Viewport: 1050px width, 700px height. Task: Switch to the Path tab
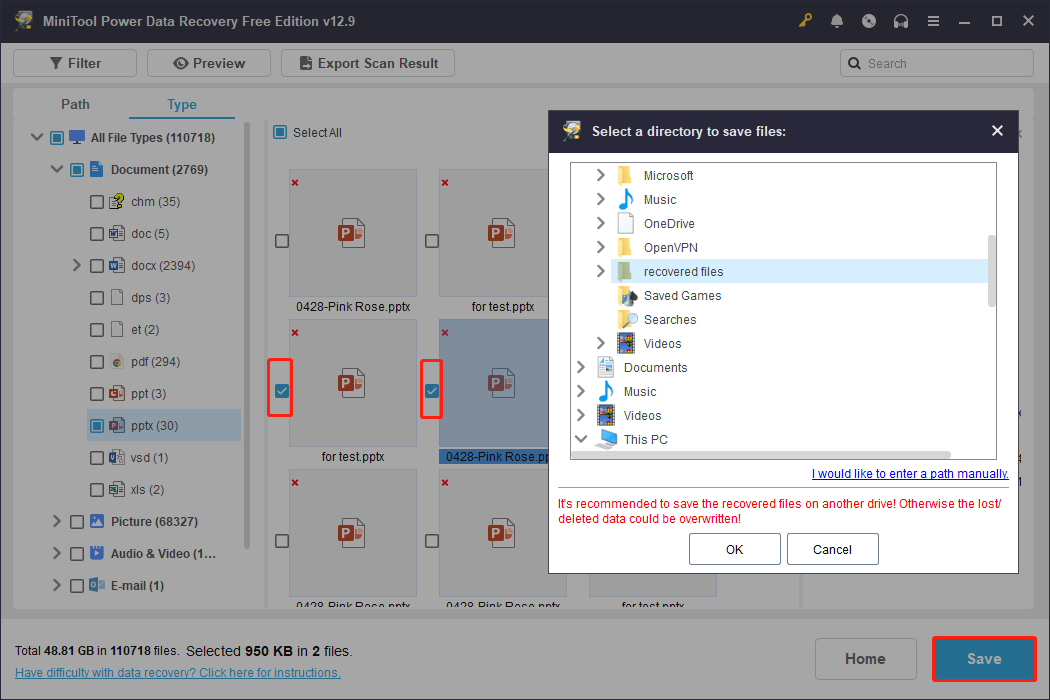tap(75, 104)
